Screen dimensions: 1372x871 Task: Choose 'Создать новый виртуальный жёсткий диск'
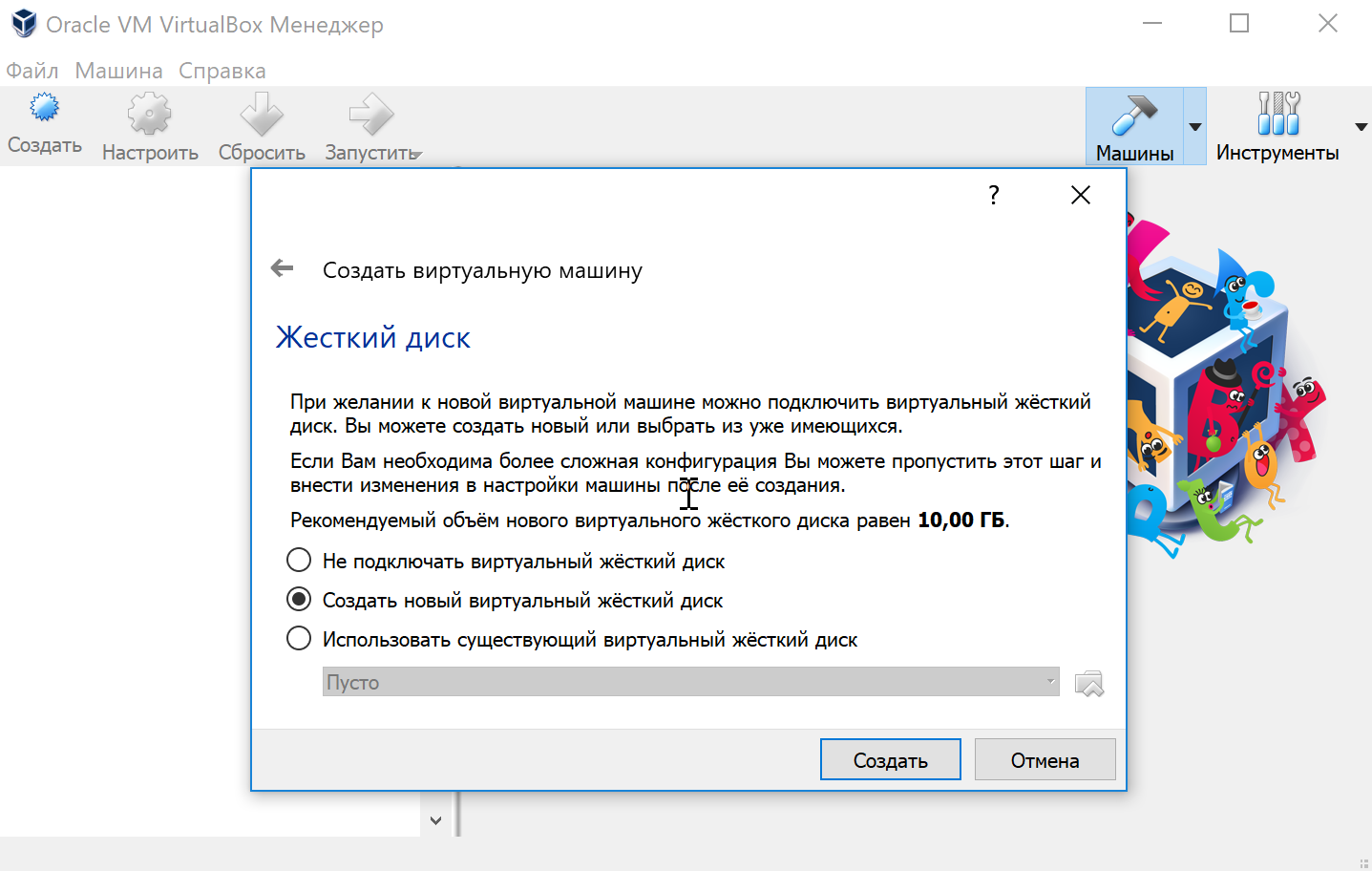(299, 599)
